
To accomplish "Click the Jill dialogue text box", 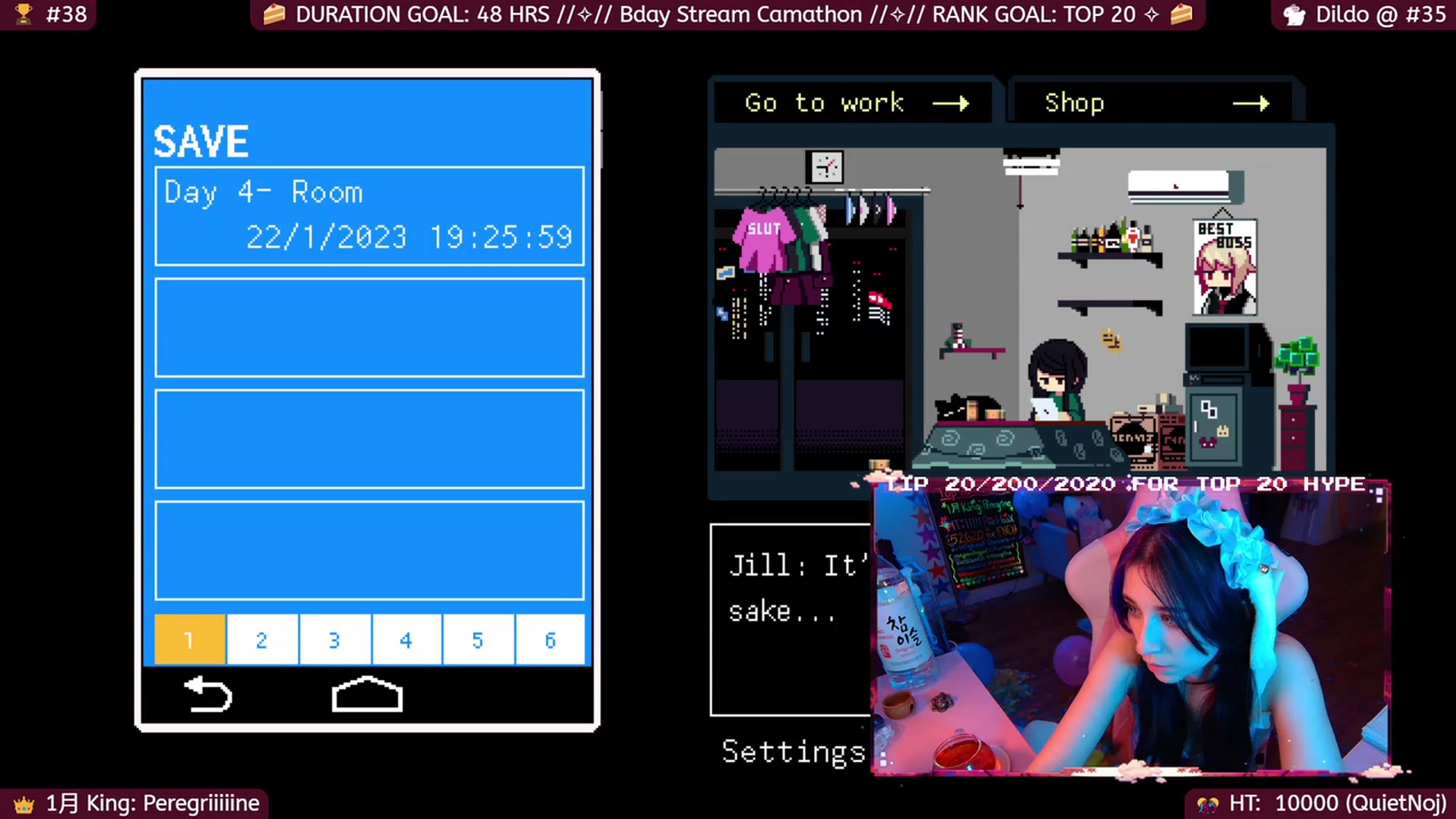I will 790,620.
